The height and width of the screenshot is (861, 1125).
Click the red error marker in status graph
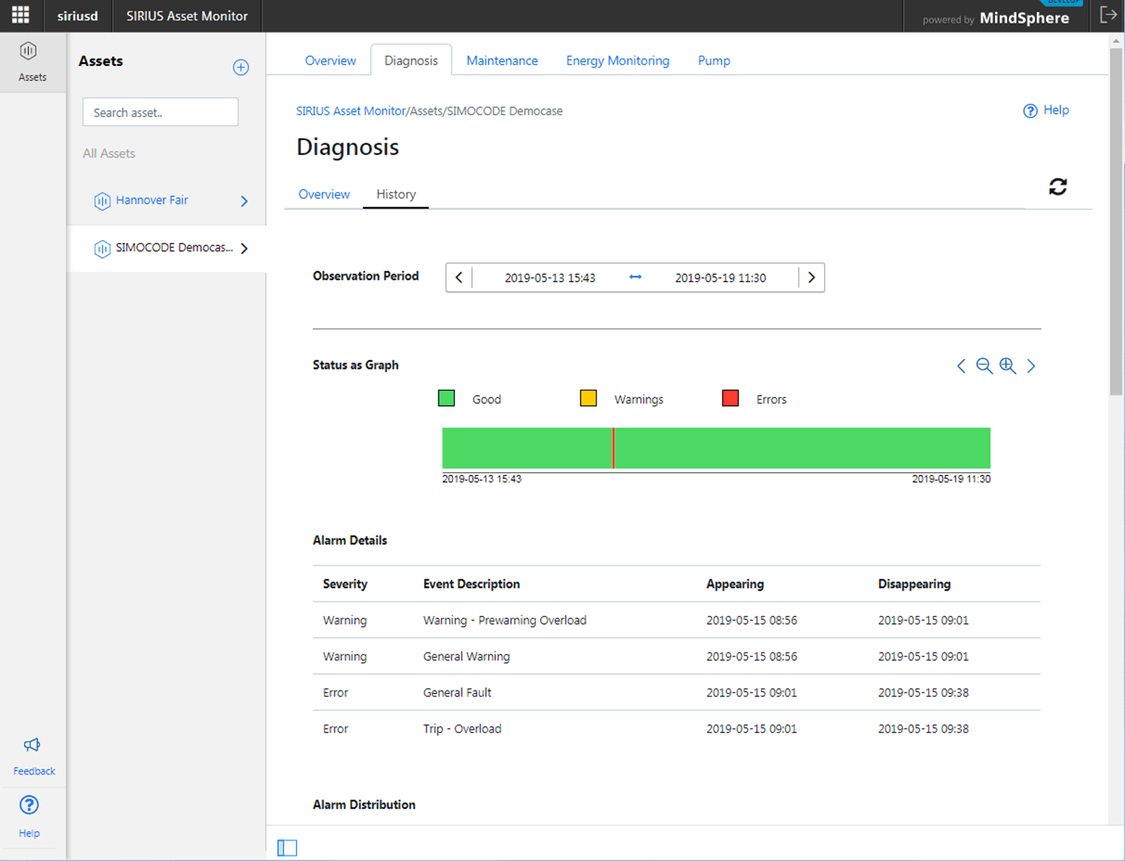[x=613, y=448]
